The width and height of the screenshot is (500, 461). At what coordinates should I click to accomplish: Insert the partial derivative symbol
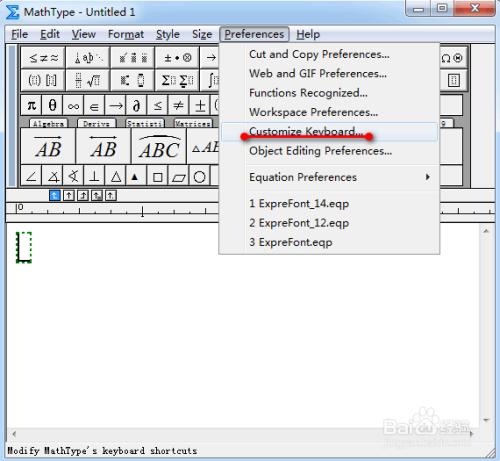(x=136, y=106)
